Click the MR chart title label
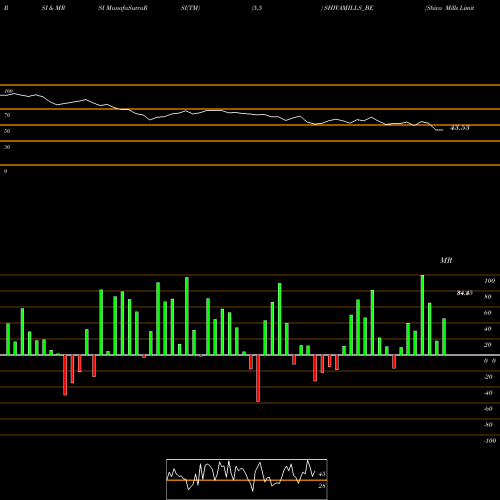 (446, 260)
